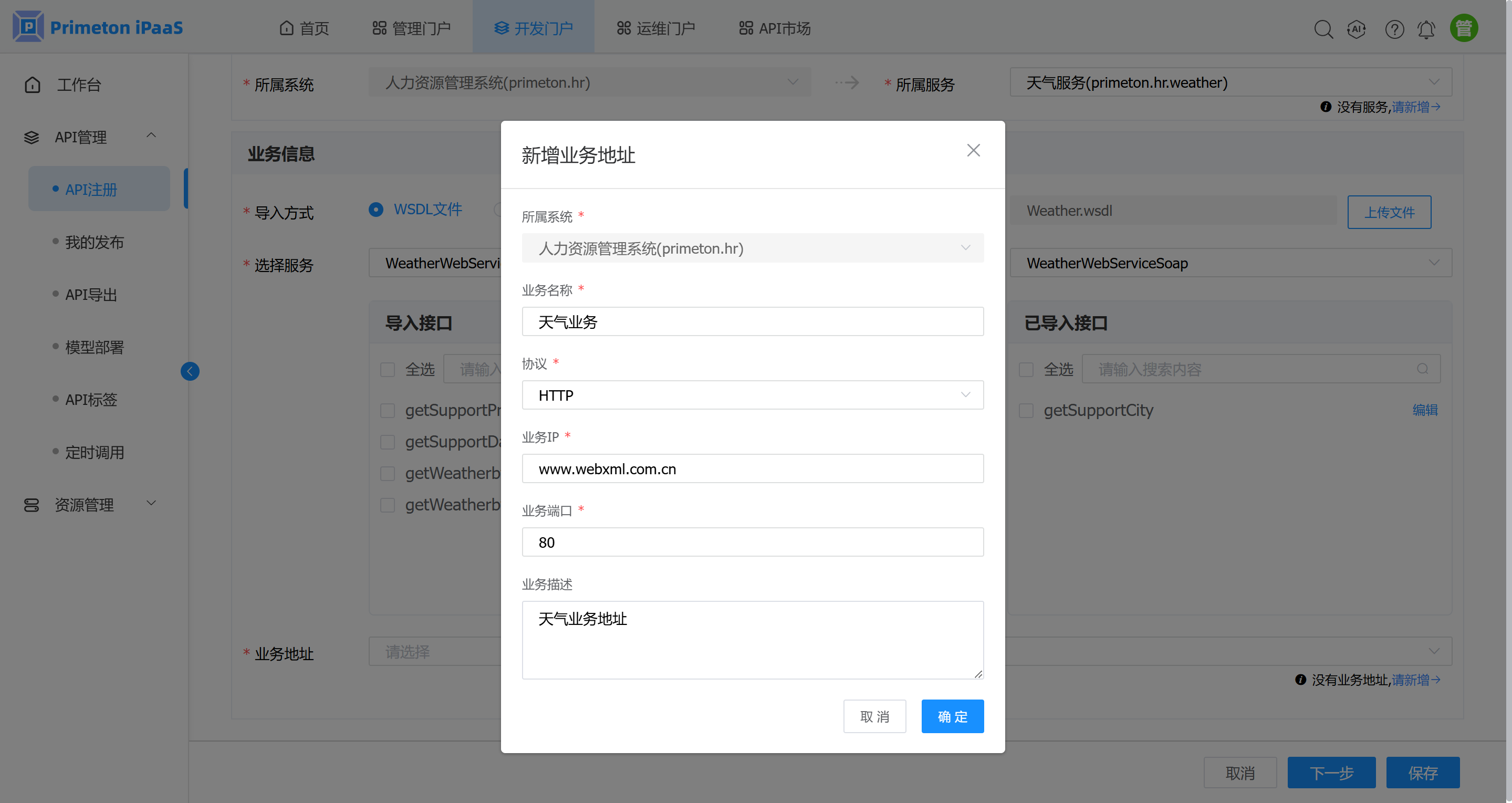Click the 确定 button in dialog

coord(952,716)
